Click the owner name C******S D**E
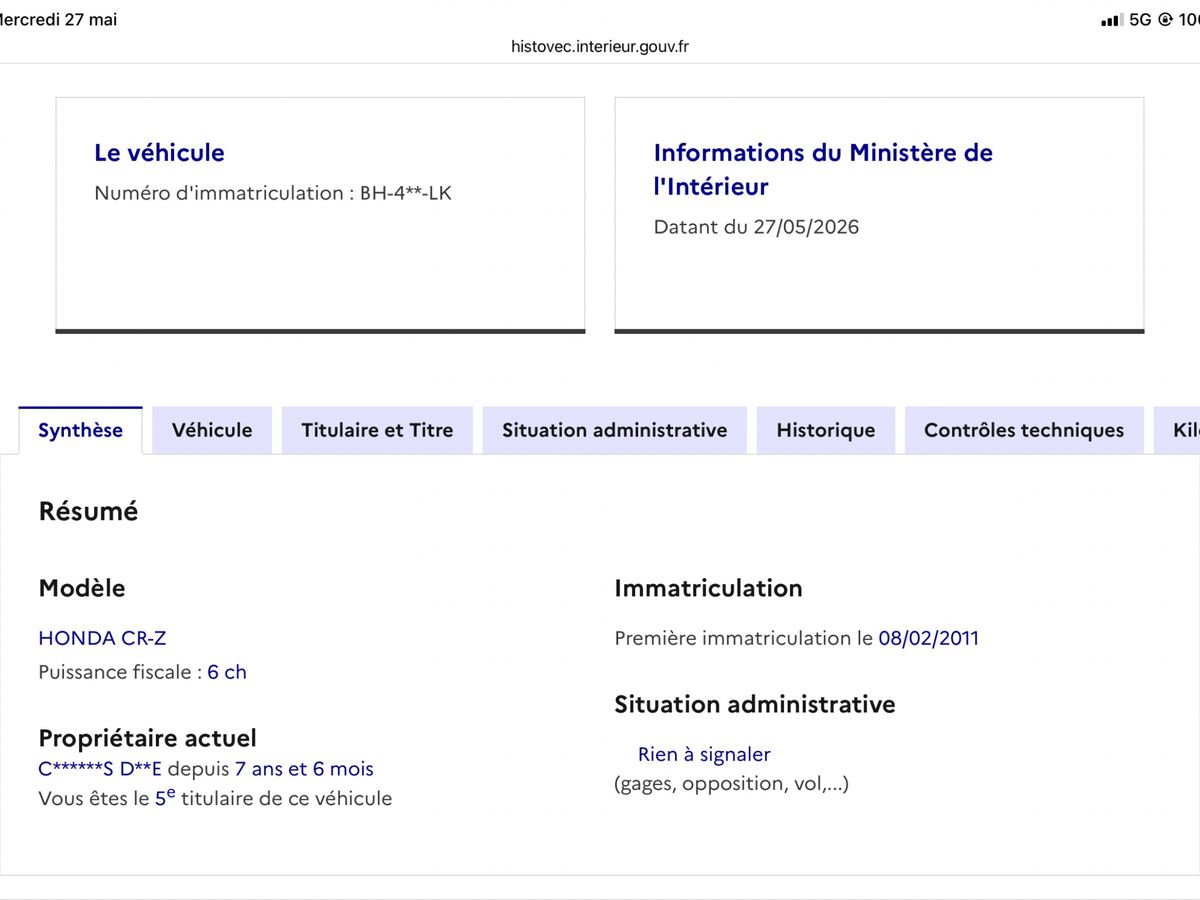This screenshot has height=900, width=1200. point(100,769)
